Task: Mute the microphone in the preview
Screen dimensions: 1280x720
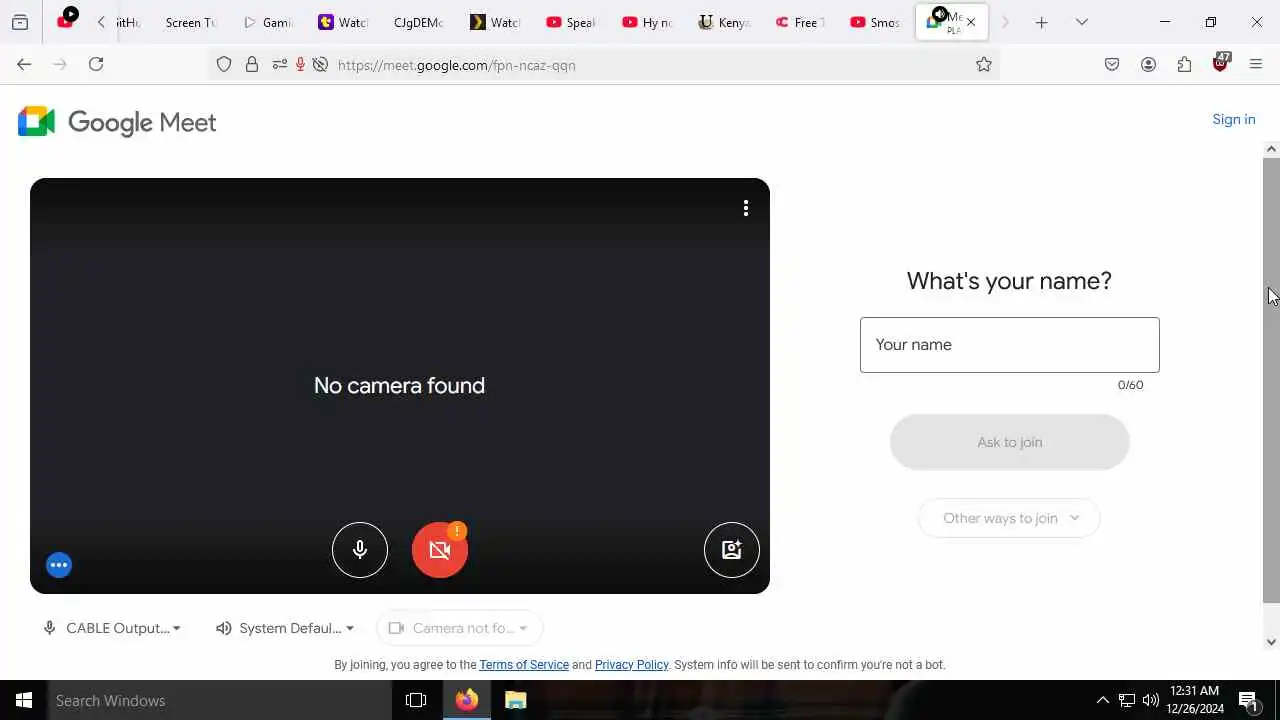Action: tap(360, 550)
